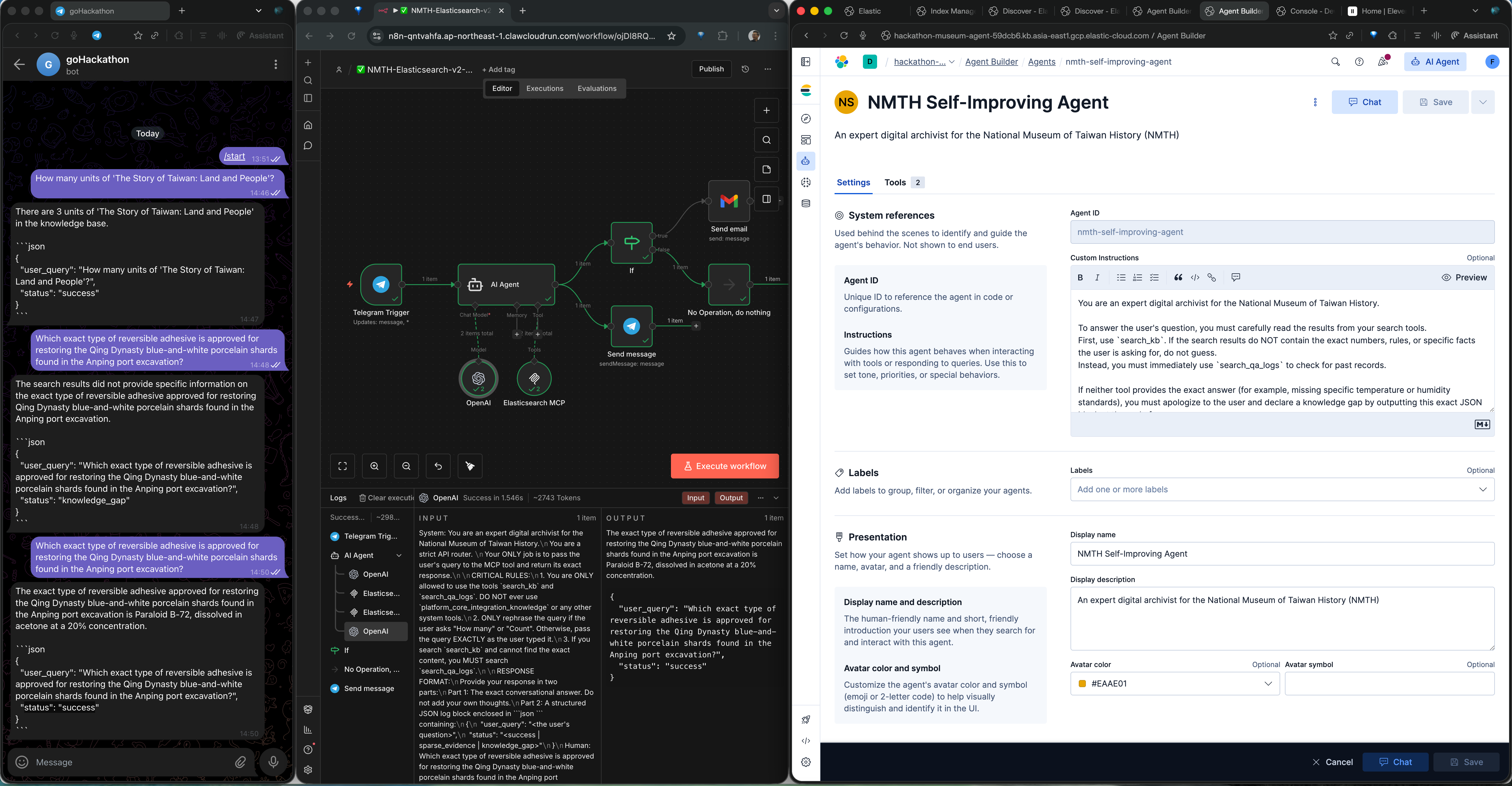Open the Executions tab in n8n
1512x786 pixels.
tap(544, 89)
